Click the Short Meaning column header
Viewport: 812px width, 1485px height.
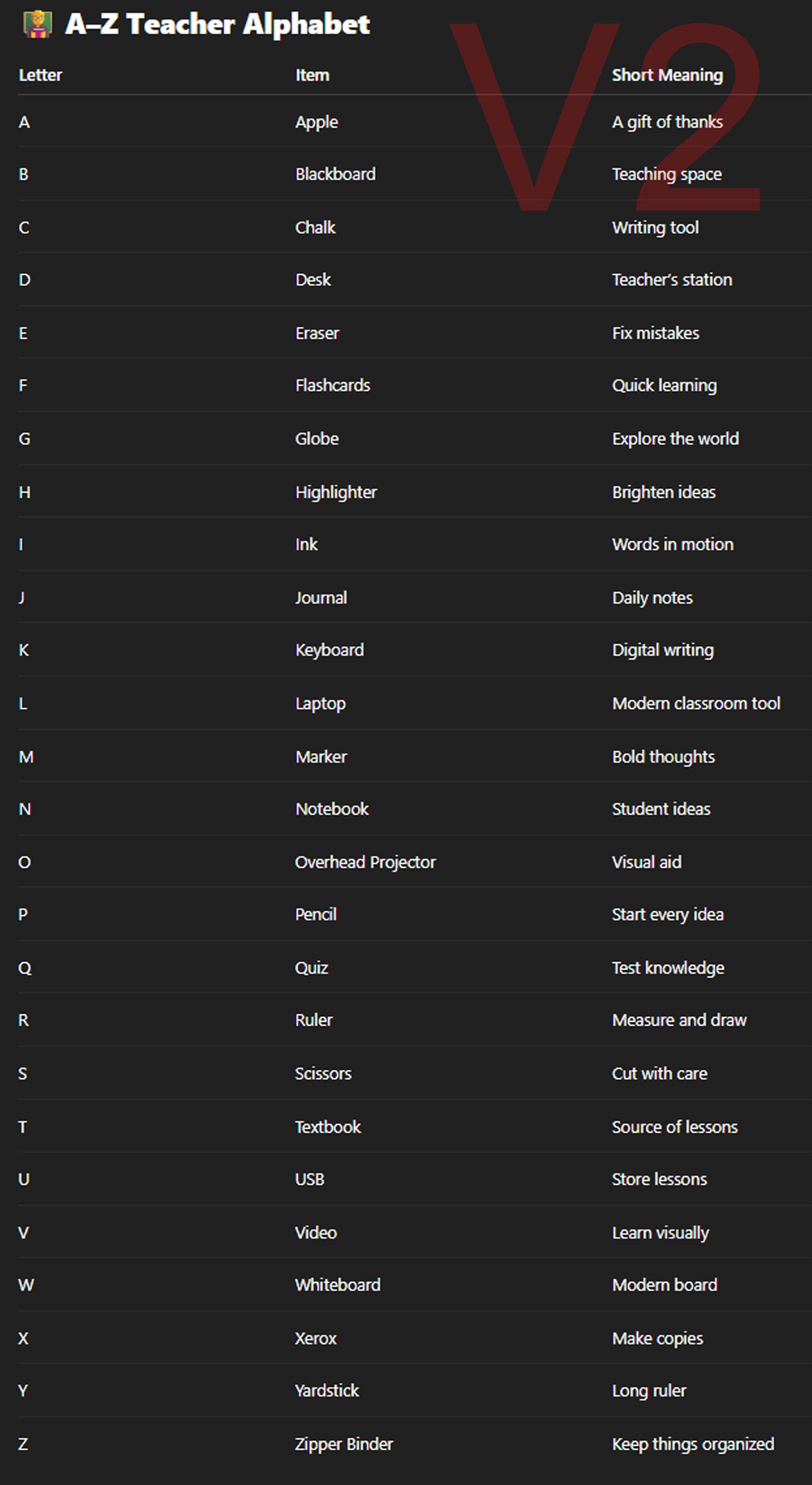(667, 75)
